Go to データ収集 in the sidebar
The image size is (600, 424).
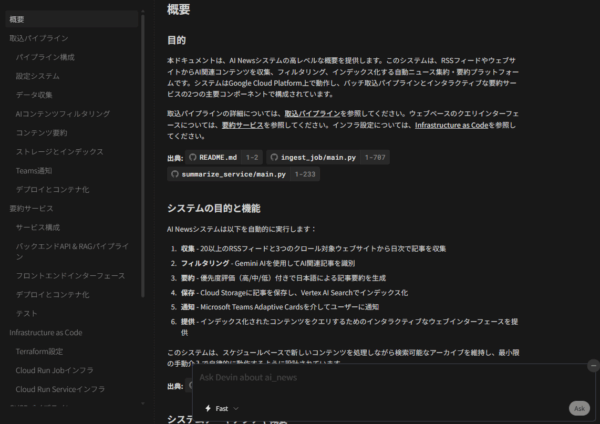pos(34,94)
